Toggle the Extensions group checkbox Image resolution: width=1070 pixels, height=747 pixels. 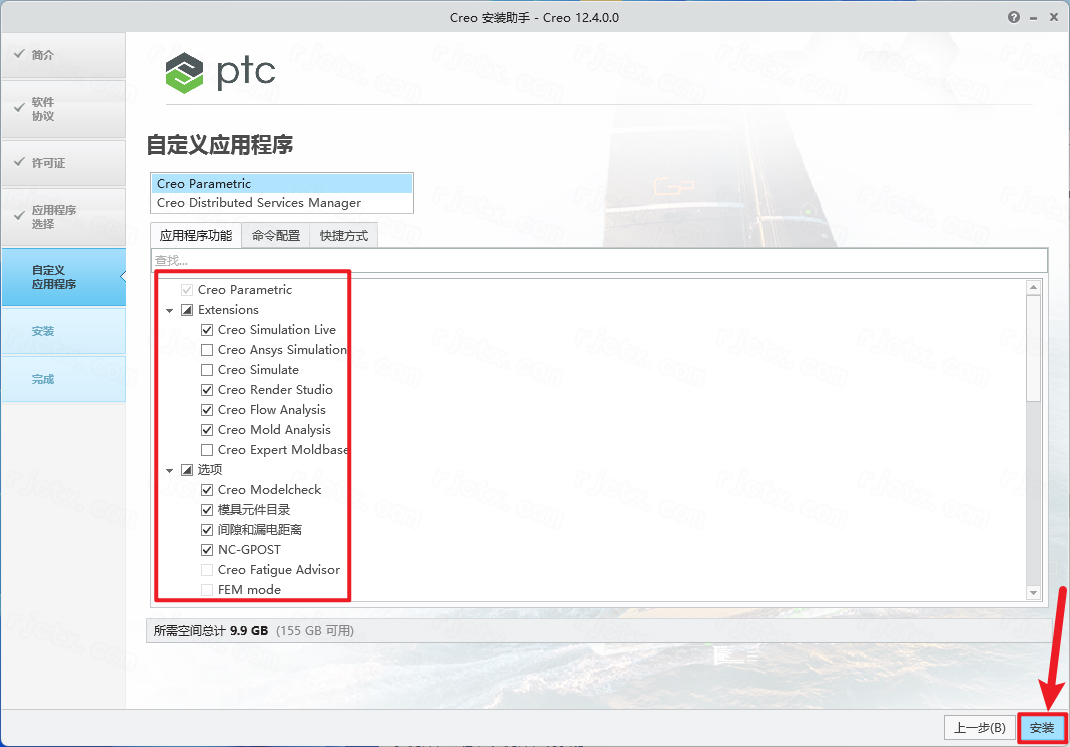pos(187,310)
